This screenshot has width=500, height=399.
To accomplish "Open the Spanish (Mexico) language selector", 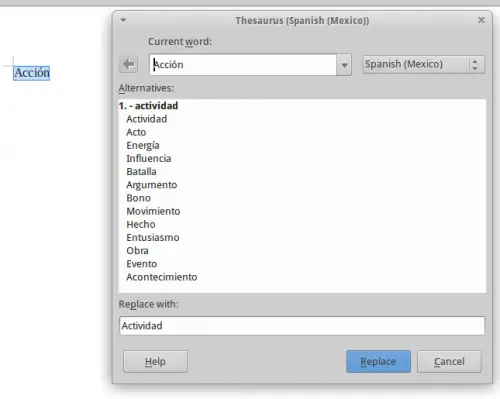I will pos(424,64).
